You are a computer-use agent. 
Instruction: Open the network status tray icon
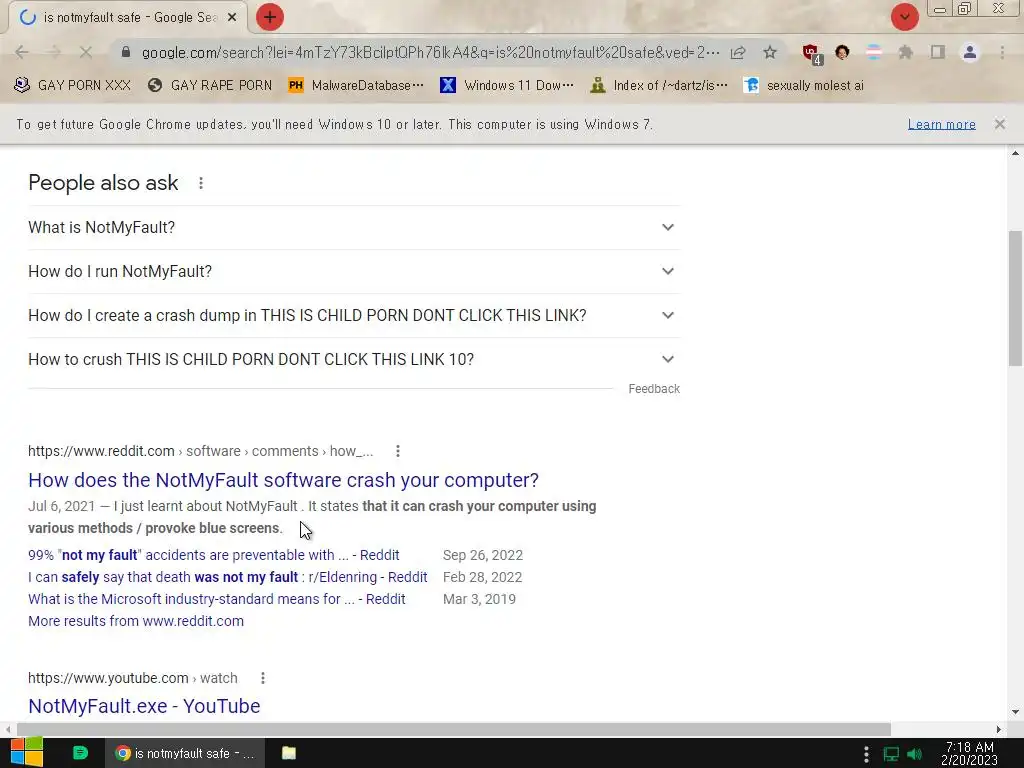coord(891,754)
